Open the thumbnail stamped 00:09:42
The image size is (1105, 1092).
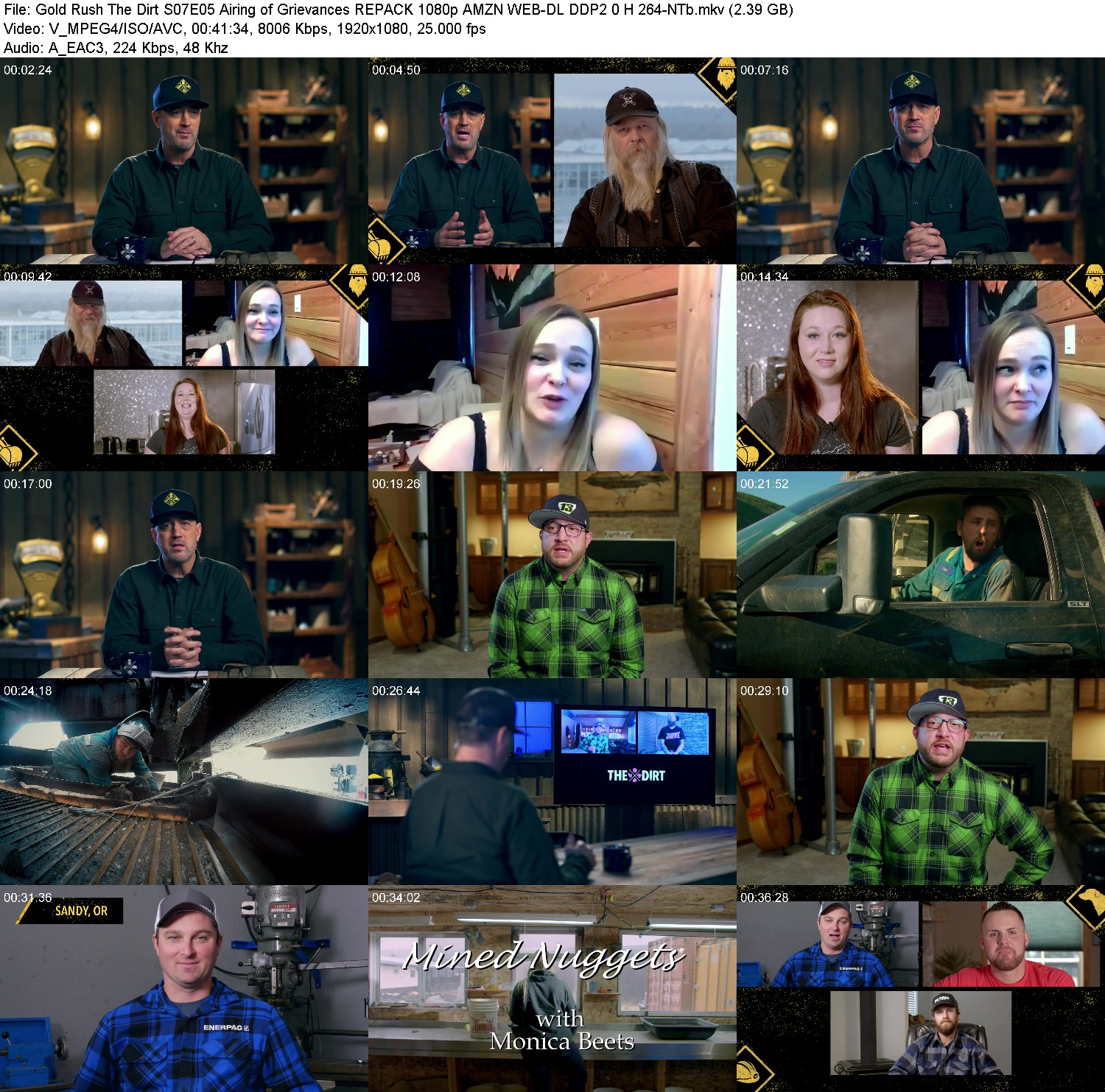(184, 368)
